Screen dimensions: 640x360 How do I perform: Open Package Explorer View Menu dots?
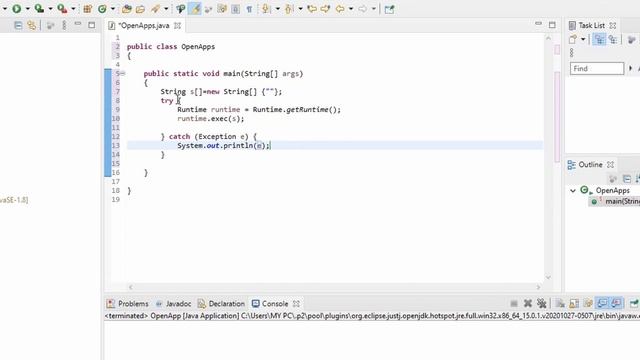tap(64, 25)
